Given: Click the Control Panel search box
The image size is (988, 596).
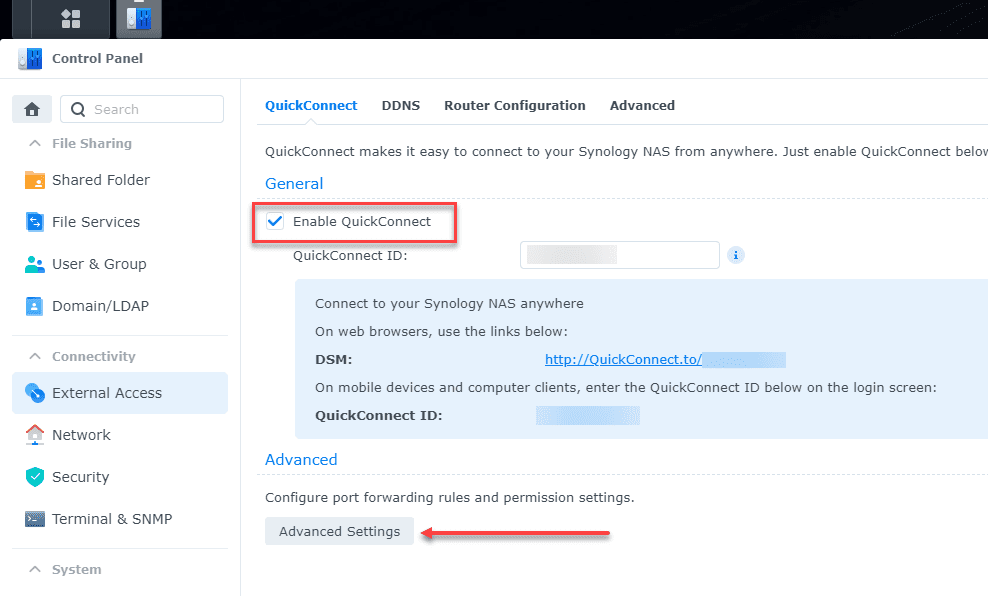Looking at the screenshot, I should pos(142,109).
